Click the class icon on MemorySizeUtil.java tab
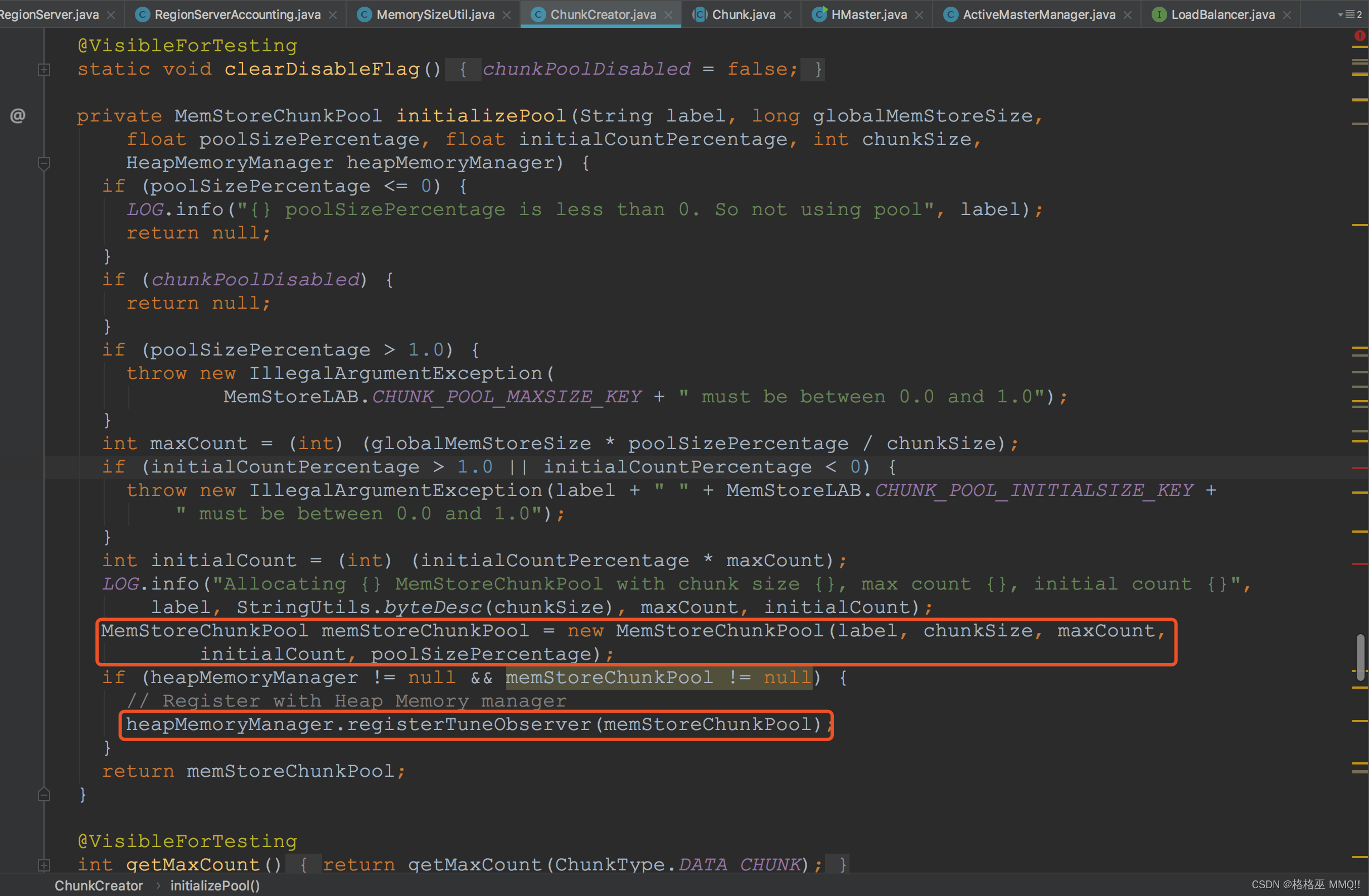This screenshot has height=896, width=1369. coord(364,15)
